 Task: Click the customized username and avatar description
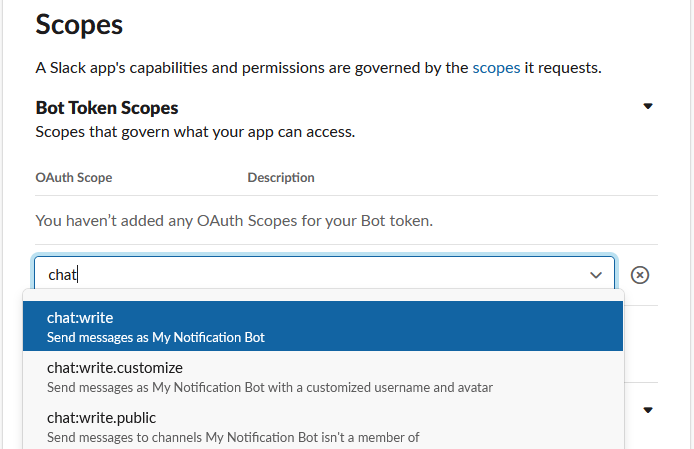pyautogui.click(x=270, y=387)
